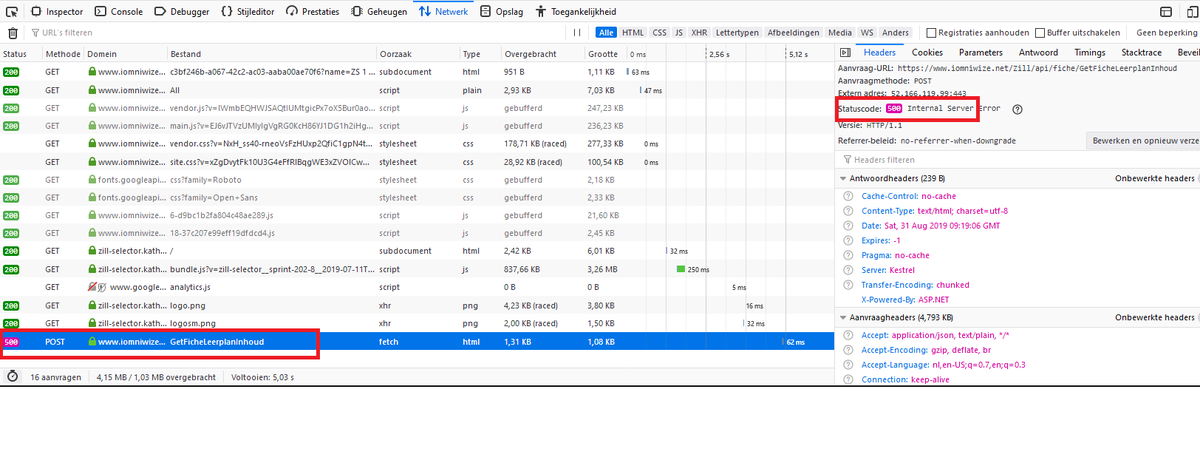Open the Geen beperking throttling dropdown
Image resolution: width=1200 pixels, height=466 pixels.
tap(1169, 33)
